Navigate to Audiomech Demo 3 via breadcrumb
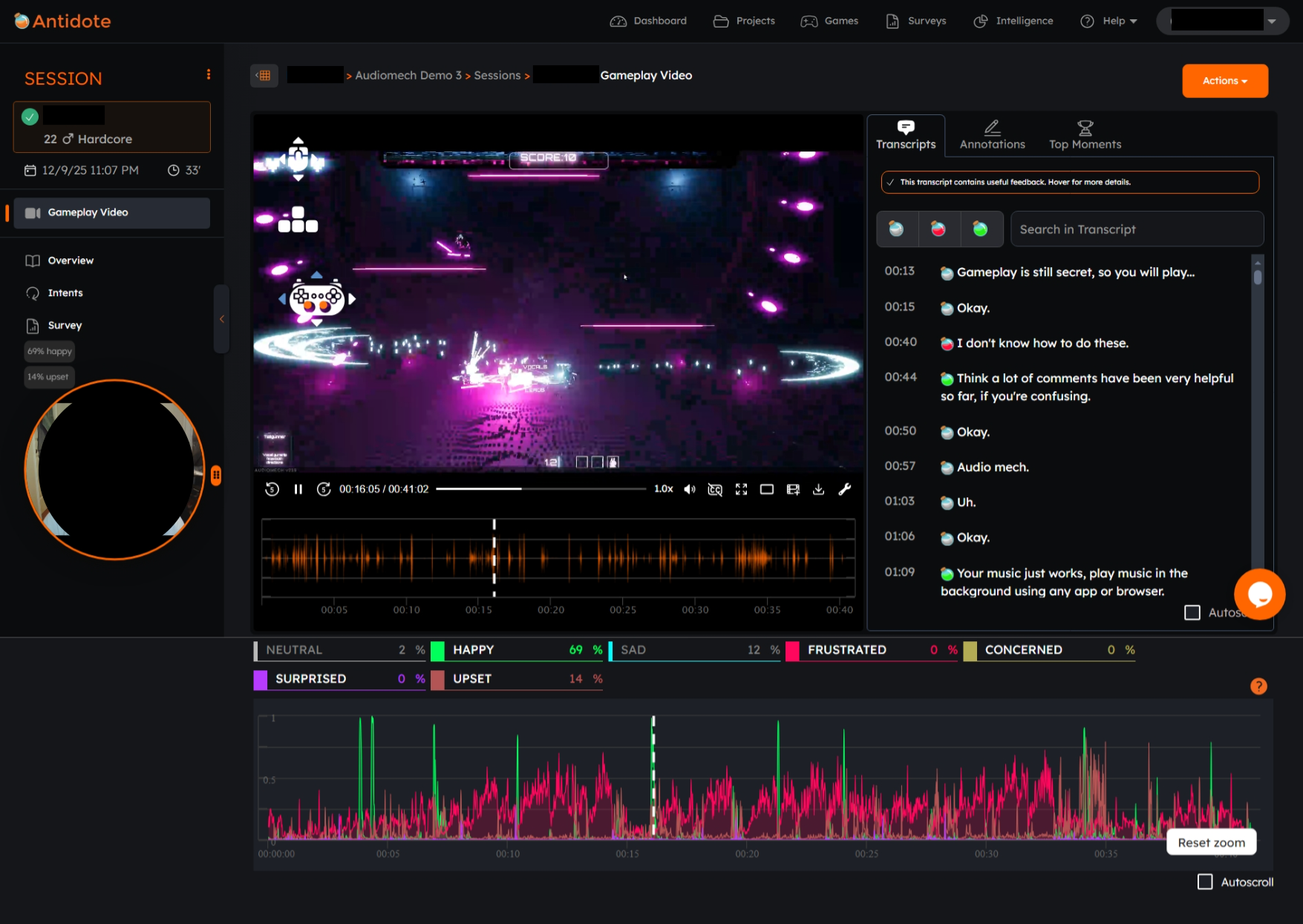Viewport: 1303px width, 924px height. 407,75
